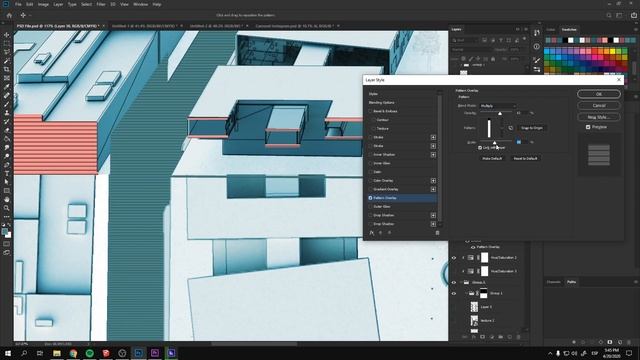Viewport: 640px width, 360px height.
Task: Click the foreground color swatch in toolbar
Action: point(5,232)
